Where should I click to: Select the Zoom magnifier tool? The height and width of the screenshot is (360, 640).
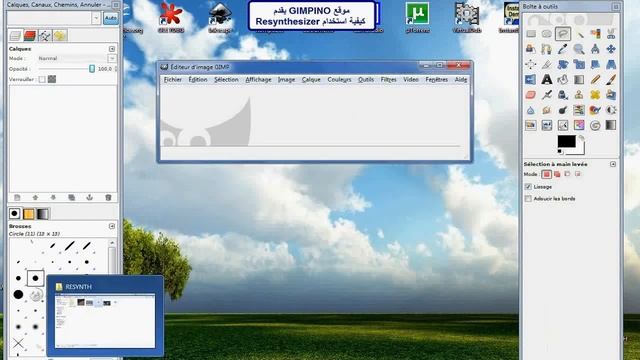[x=579, y=49]
